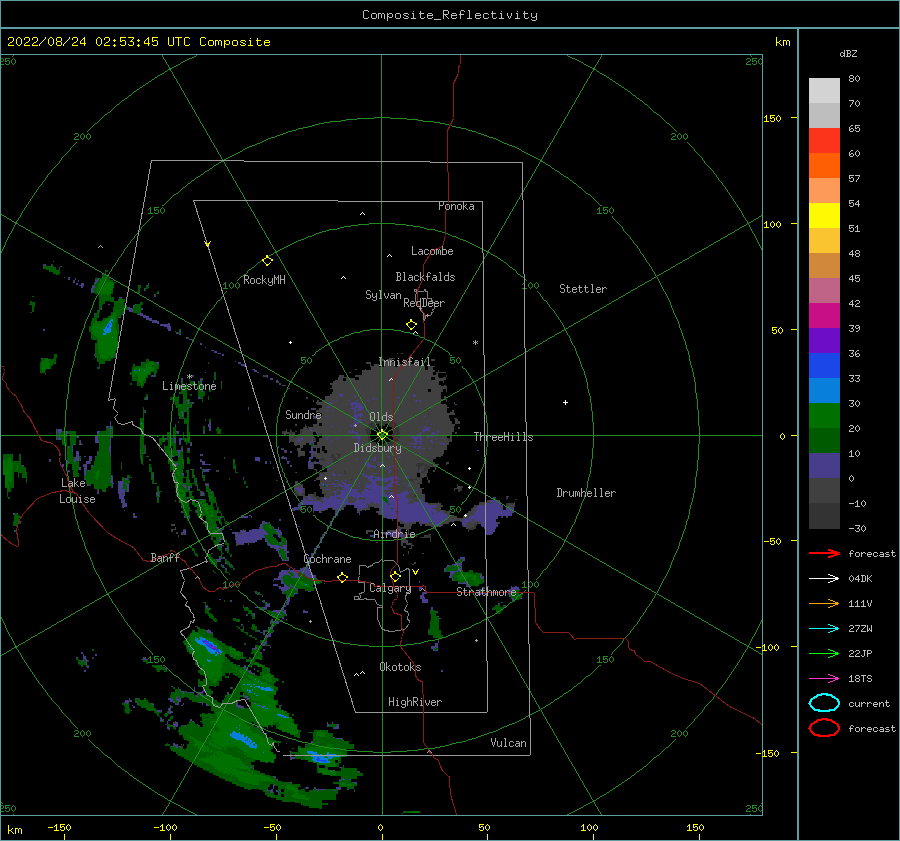Click the Stettler city label
The width and height of the screenshot is (900, 841).
(583, 289)
